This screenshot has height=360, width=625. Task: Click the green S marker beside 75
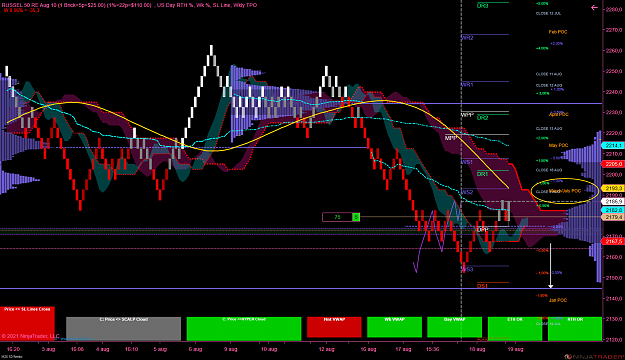[x=356, y=217]
